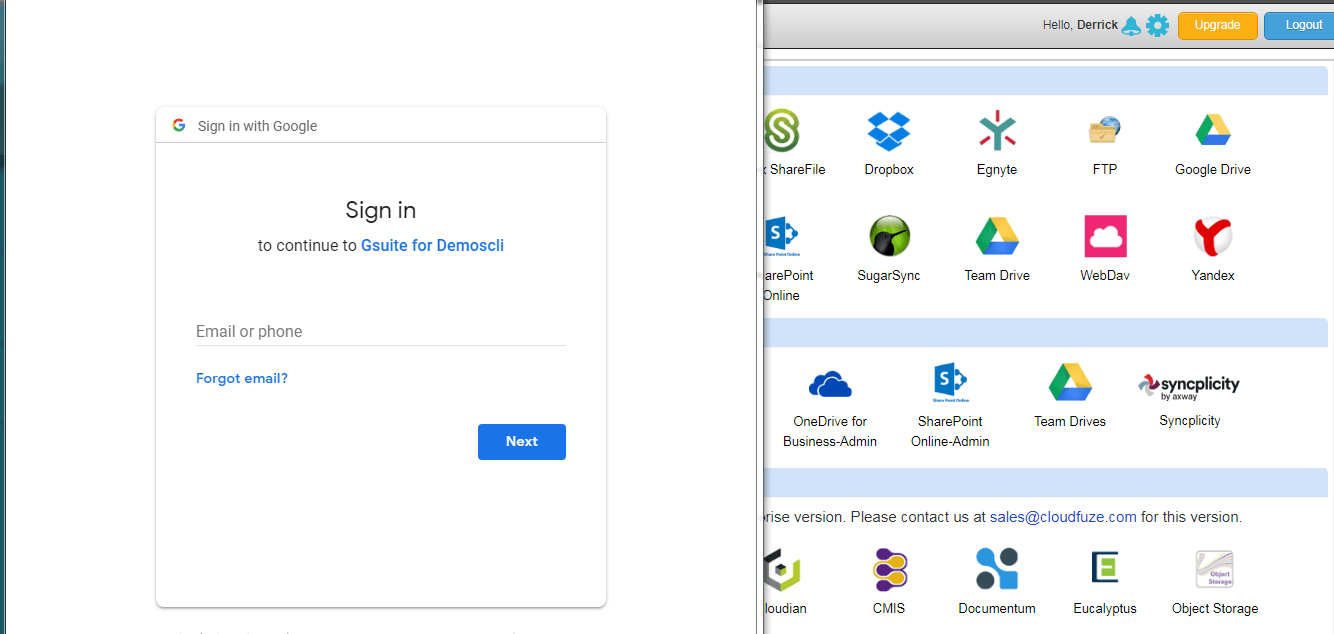Open the sales@cloudfuze.com email link
The image size is (1334, 634).
tap(1063, 517)
